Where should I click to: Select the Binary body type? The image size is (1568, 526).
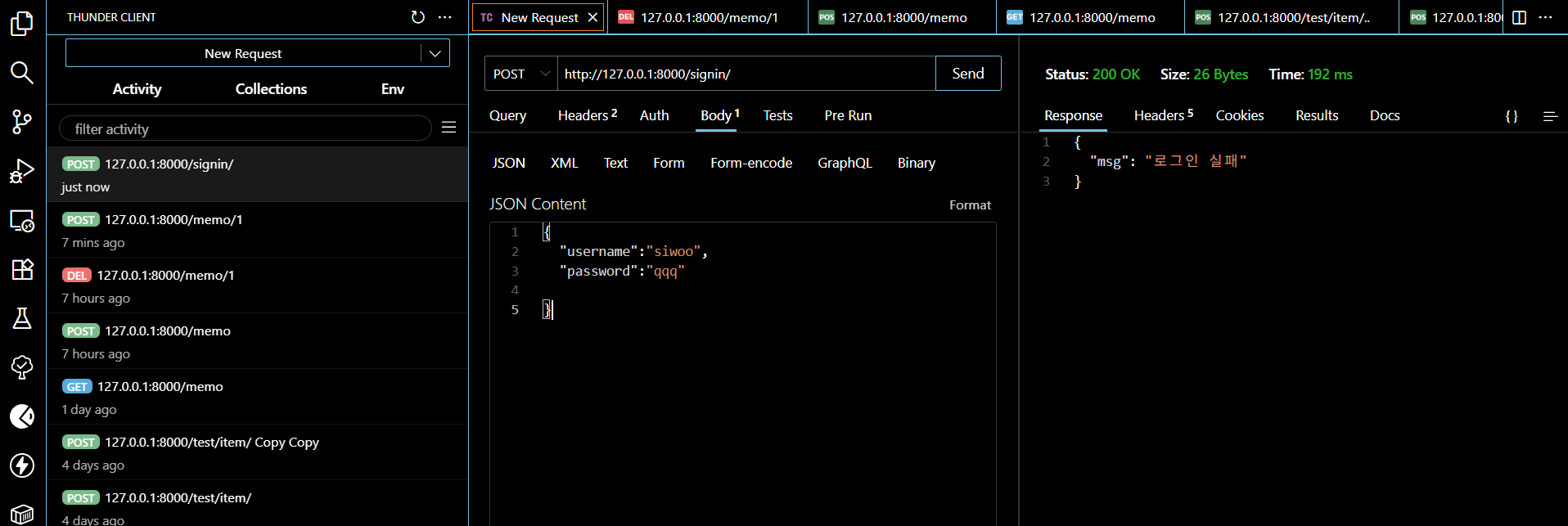point(916,163)
